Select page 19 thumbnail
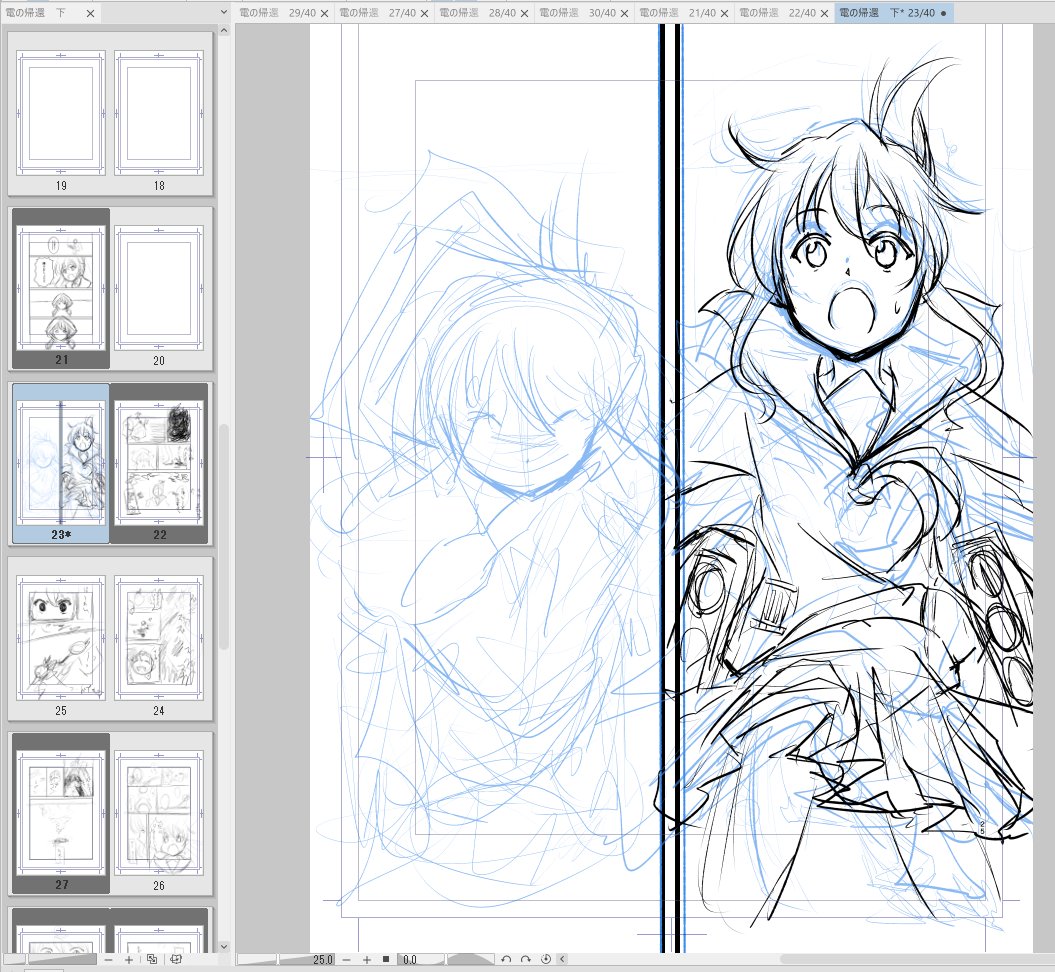 pyautogui.click(x=61, y=113)
